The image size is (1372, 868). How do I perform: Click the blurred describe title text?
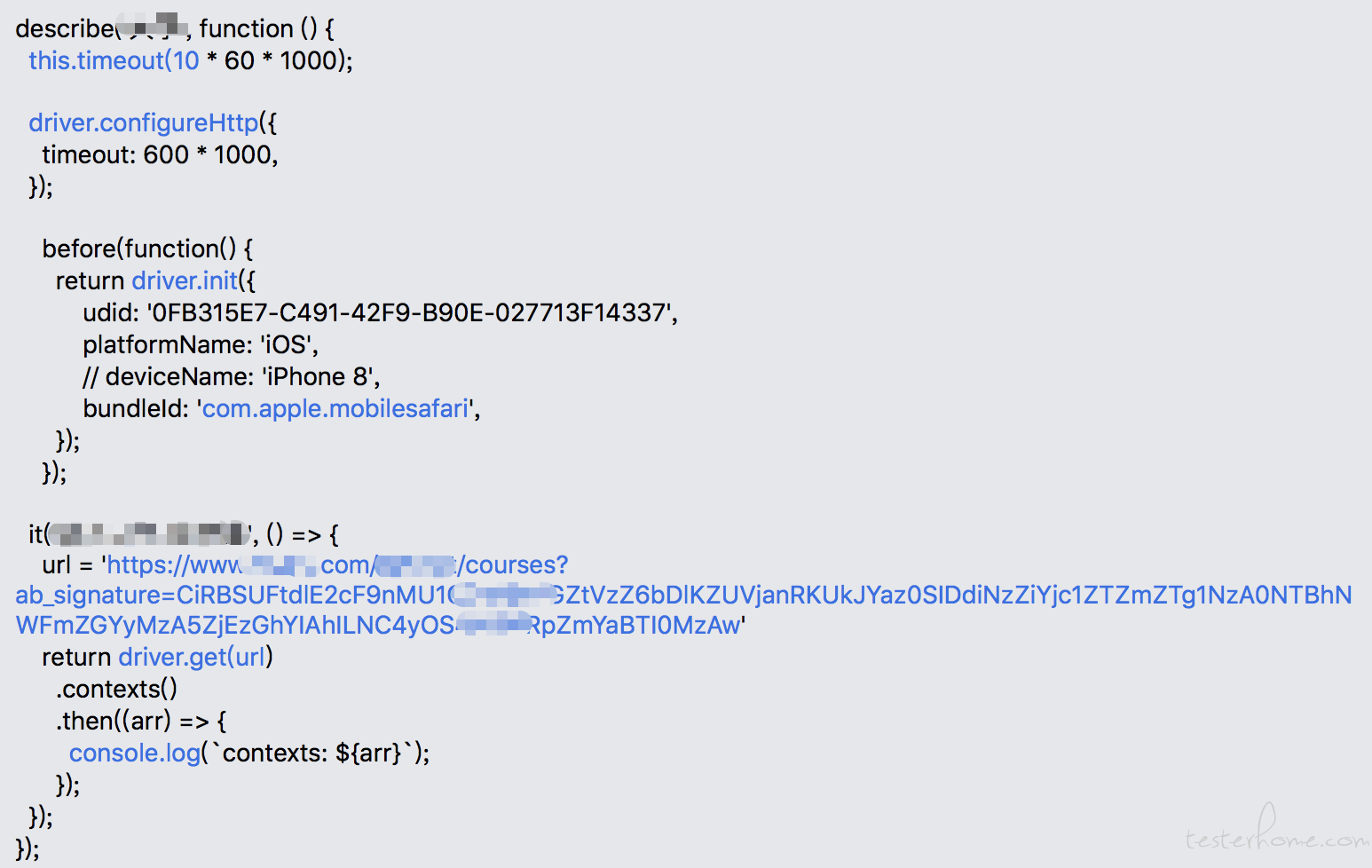pyautogui.click(x=151, y=27)
